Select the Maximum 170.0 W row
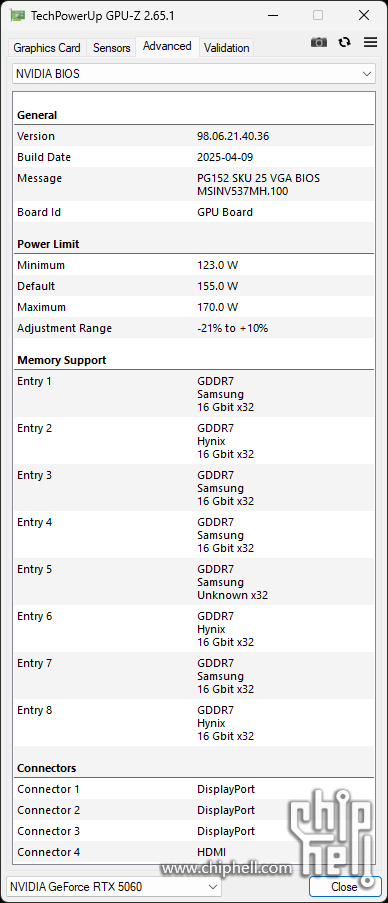 (194, 307)
